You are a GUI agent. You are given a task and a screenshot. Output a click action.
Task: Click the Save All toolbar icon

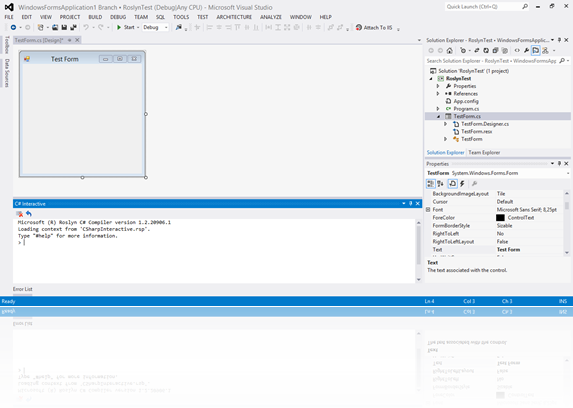point(73,27)
